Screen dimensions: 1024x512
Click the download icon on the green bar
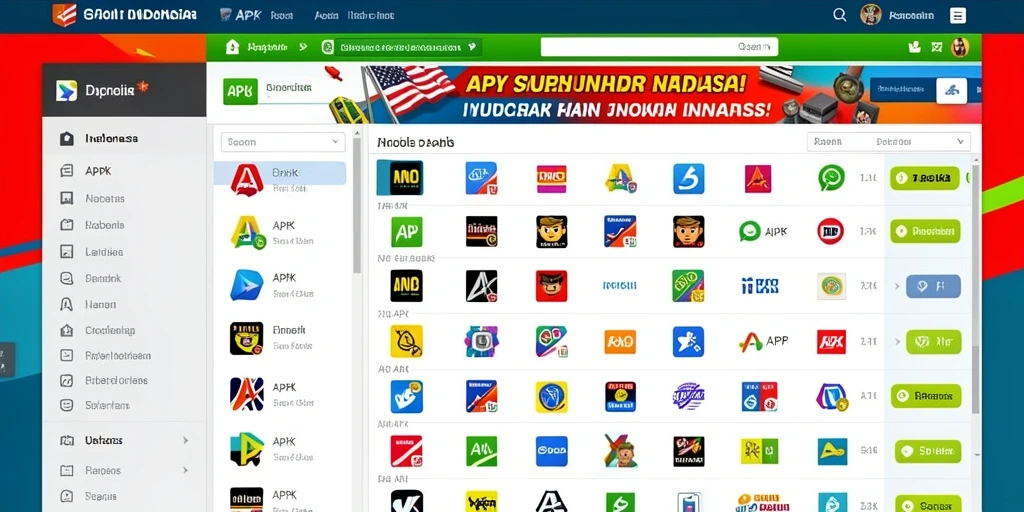pyautogui.click(x=914, y=47)
